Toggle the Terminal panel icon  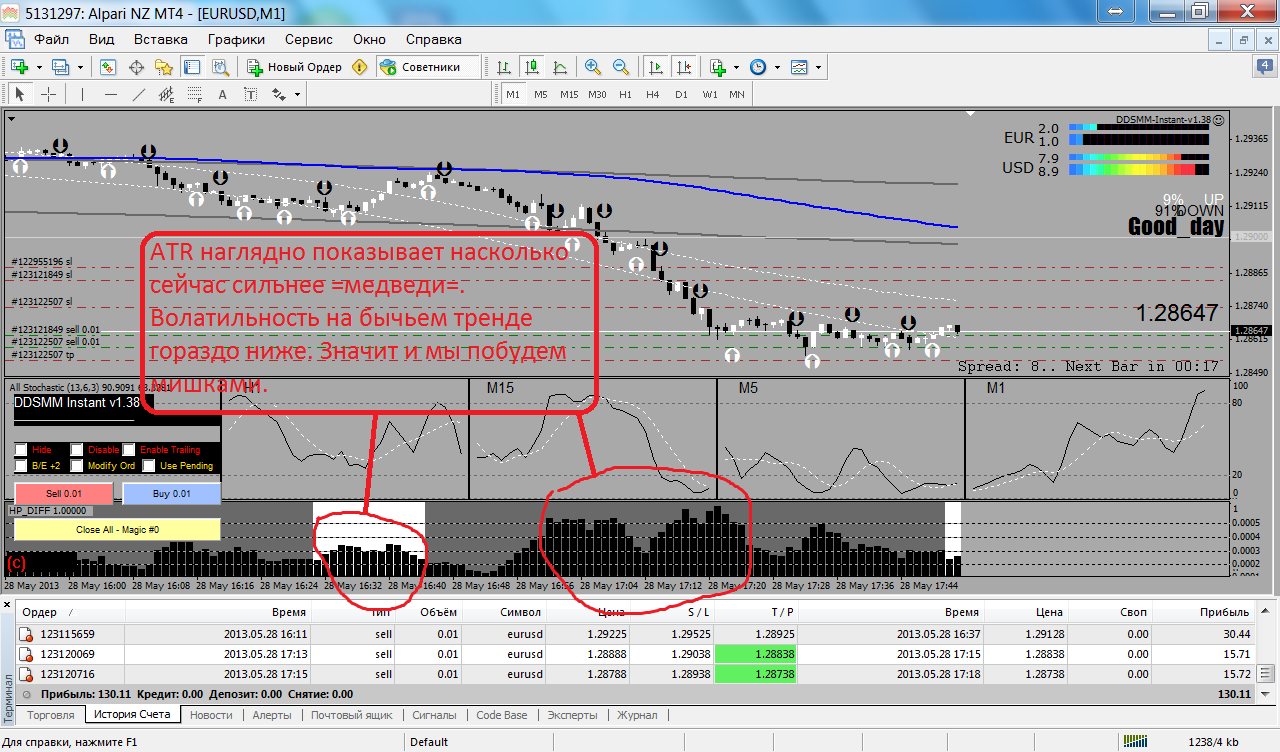tap(192, 67)
